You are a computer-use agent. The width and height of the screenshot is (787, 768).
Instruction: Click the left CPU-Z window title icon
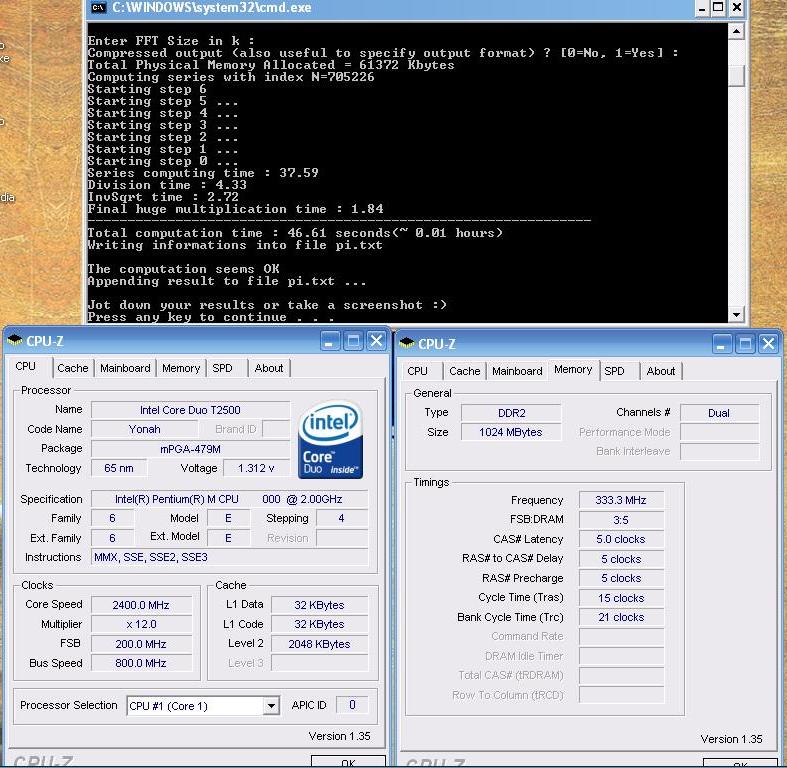coord(15,340)
